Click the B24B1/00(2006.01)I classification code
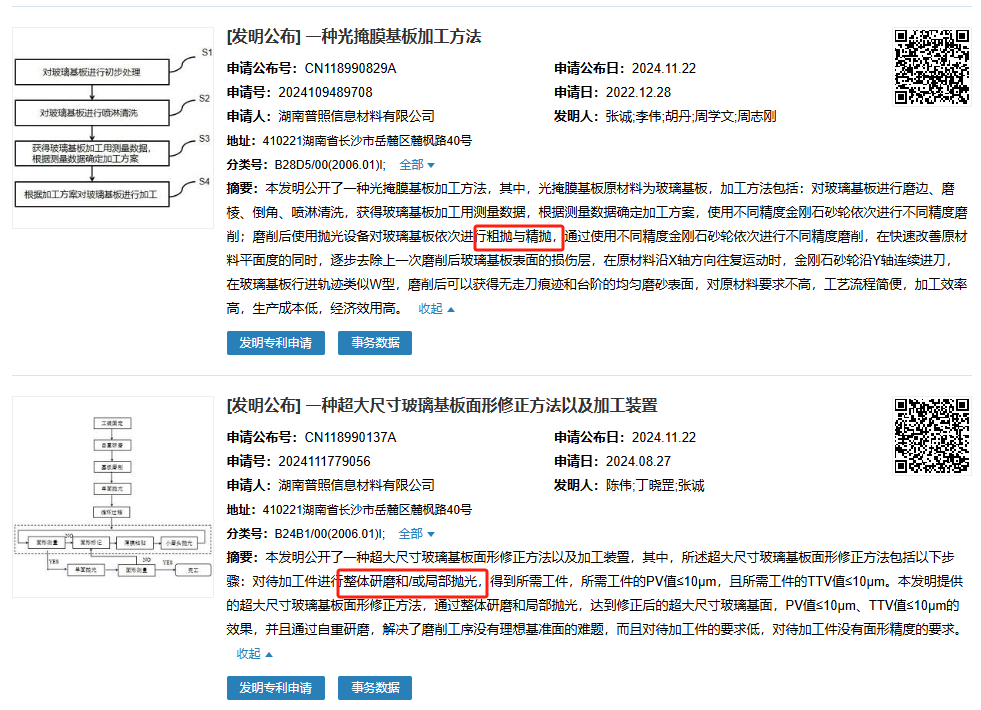 (329, 534)
